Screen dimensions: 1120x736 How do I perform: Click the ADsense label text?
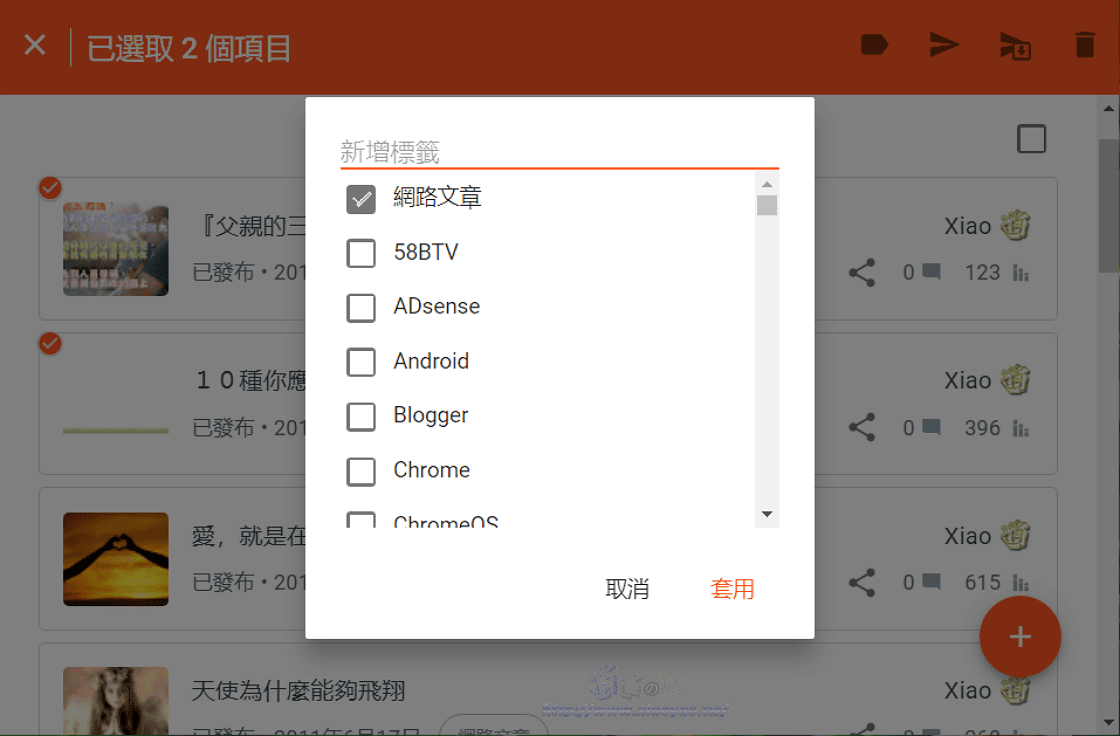pyautogui.click(x=436, y=307)
